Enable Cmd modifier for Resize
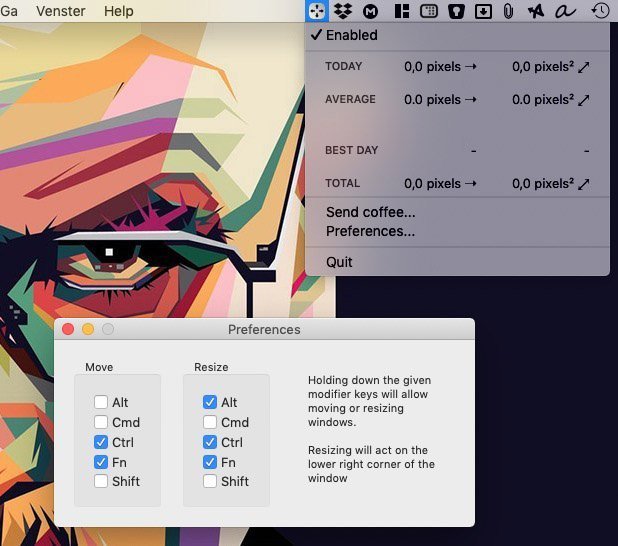Viewport: 618px width, 546px height. (x=210, y=422)
